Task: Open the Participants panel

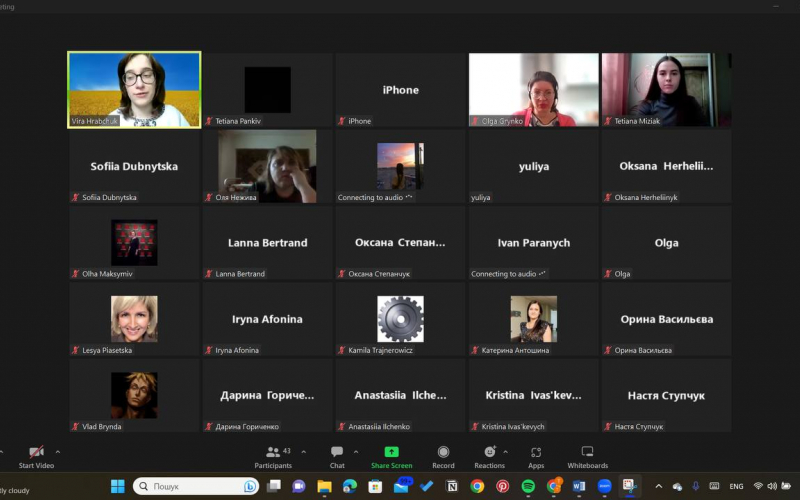Action: (273, 457)
